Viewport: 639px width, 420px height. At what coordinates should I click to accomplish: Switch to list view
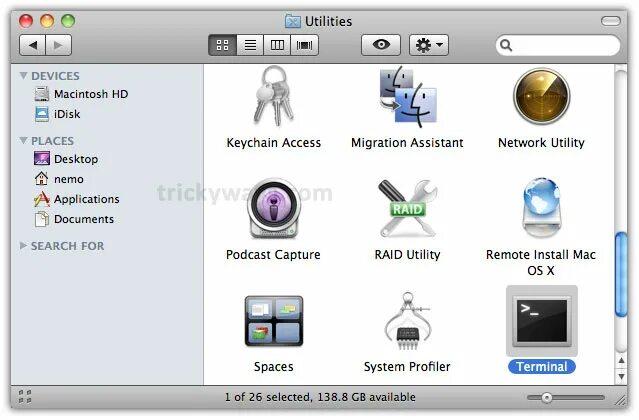coord(250,45)
